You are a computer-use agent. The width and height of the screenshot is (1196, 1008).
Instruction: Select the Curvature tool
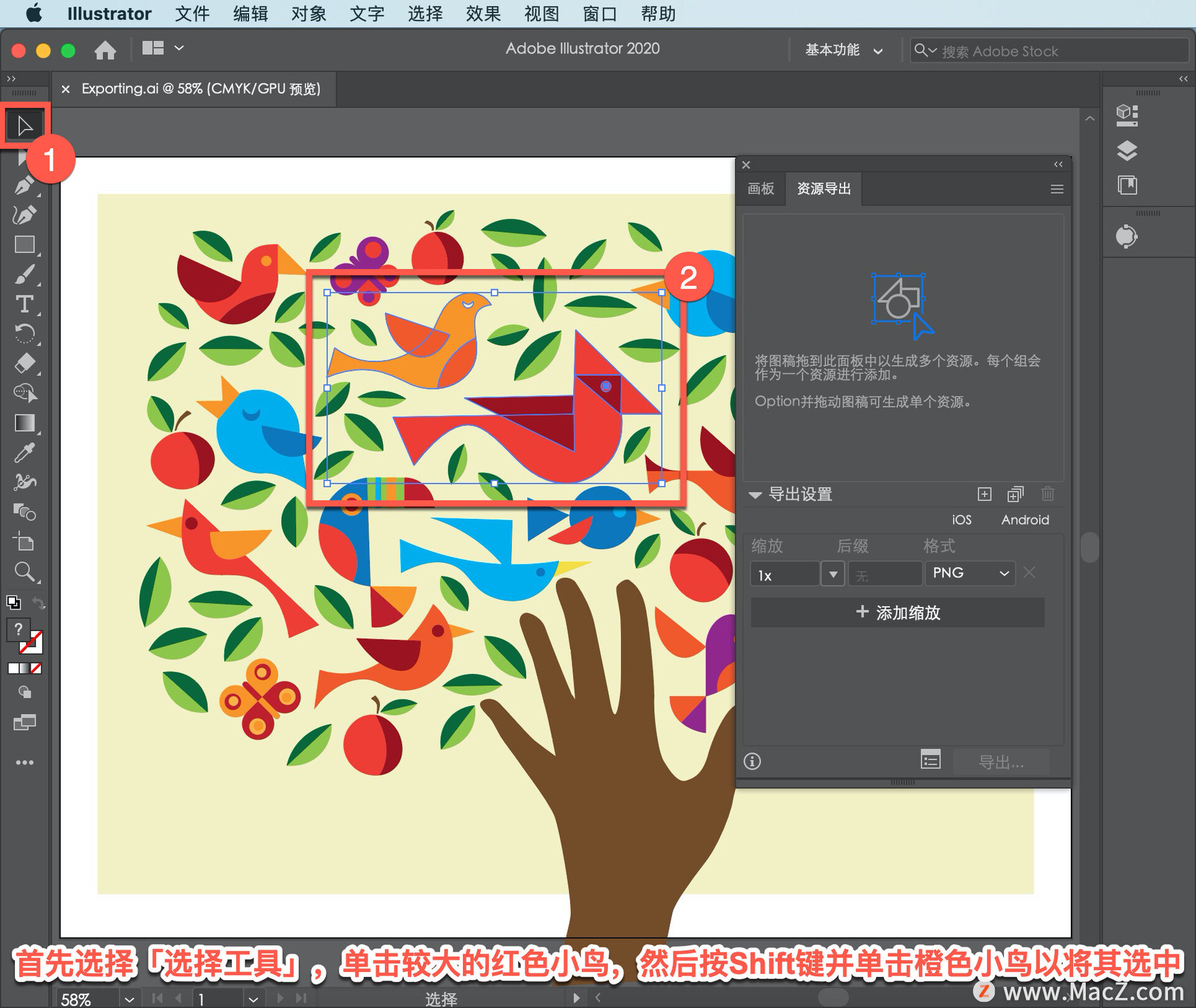25,215
